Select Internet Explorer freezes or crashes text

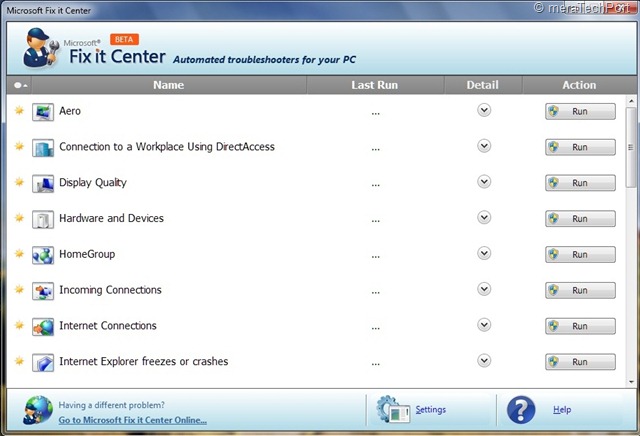point(144,362)
